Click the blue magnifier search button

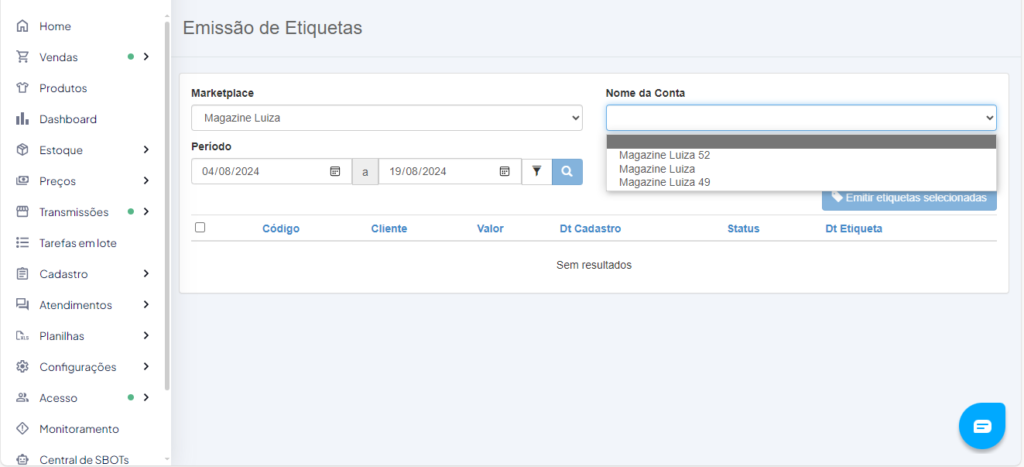pyautogui.click(x=568, y=171)
